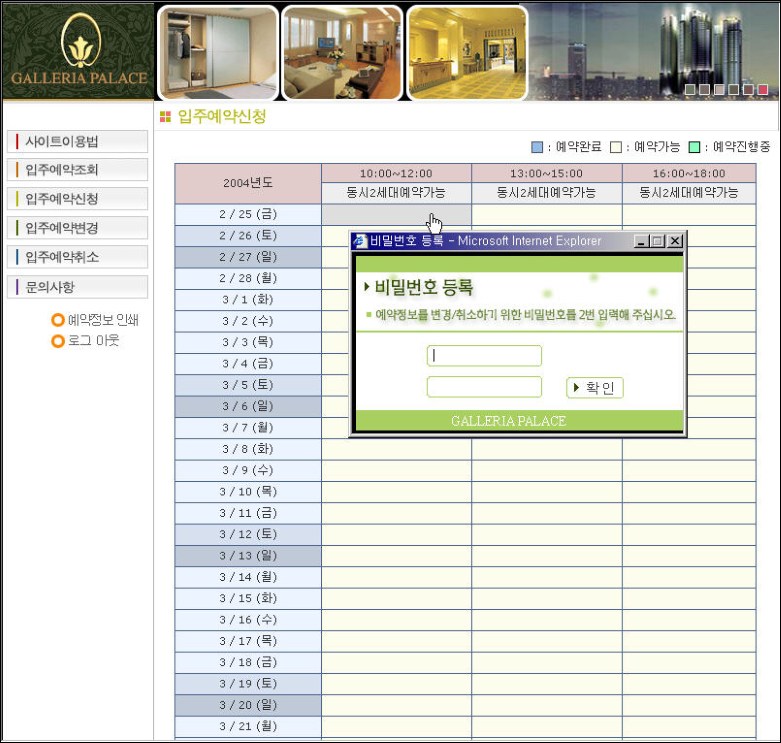Click the orange circle beside 예약정보 인쇄

coord(58,321)
